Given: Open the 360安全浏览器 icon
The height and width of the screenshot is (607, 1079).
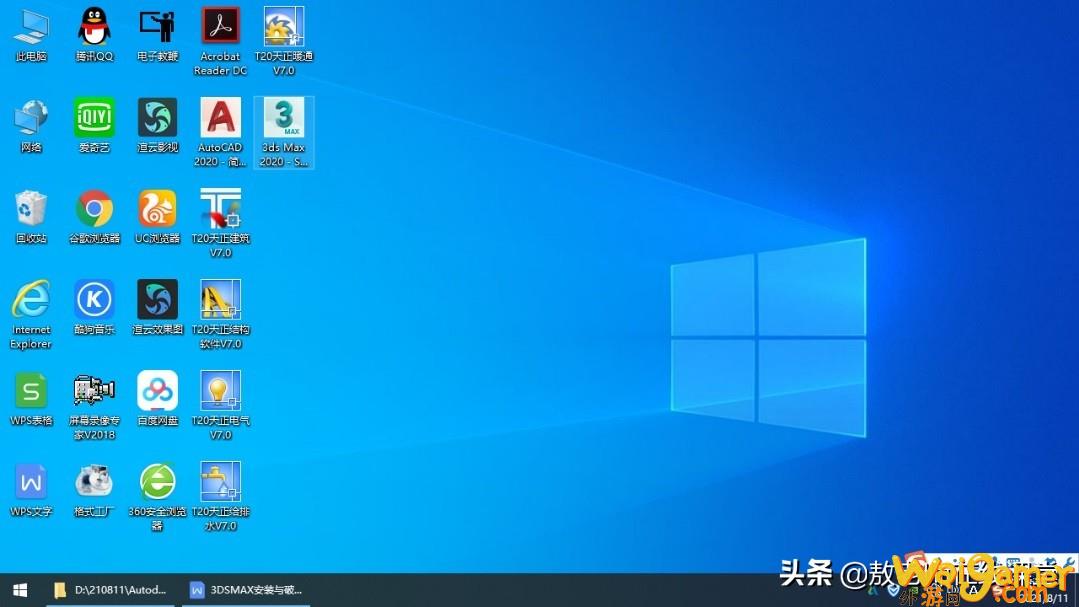Looking at the screenshot, I should [158, 497].
